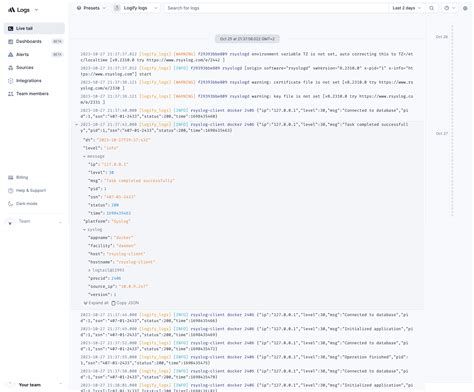This screenshot has width=474, height=392.
Task: Click the "procid" value 2406
Action: pos(116,278)
